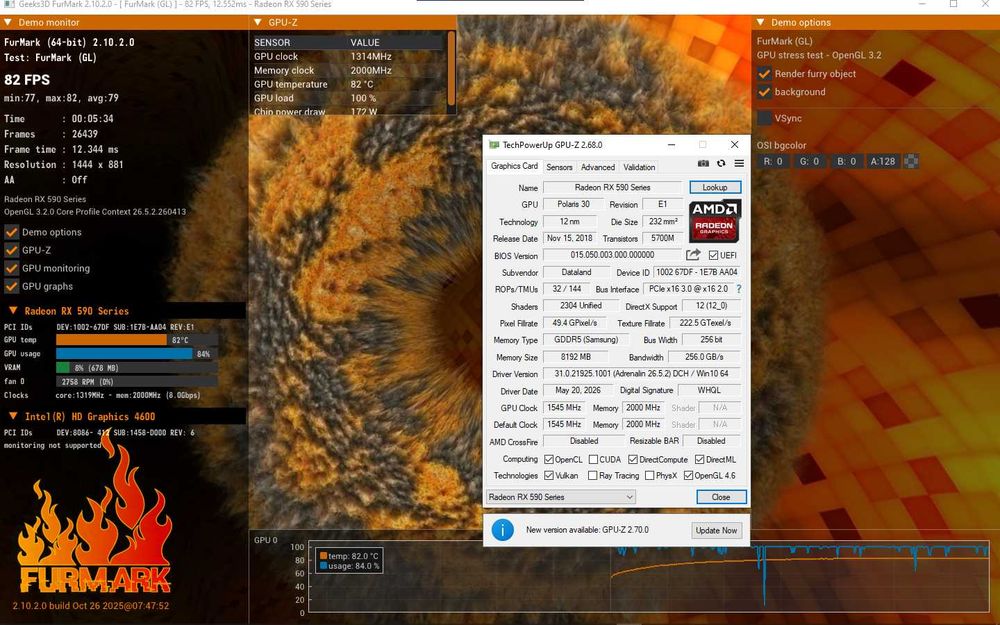The width and height of the screenshot is (1000, 625).
Task: Click the 2304 Unified Shaders field
Action: pyautogui.click(x=580, y=306)
